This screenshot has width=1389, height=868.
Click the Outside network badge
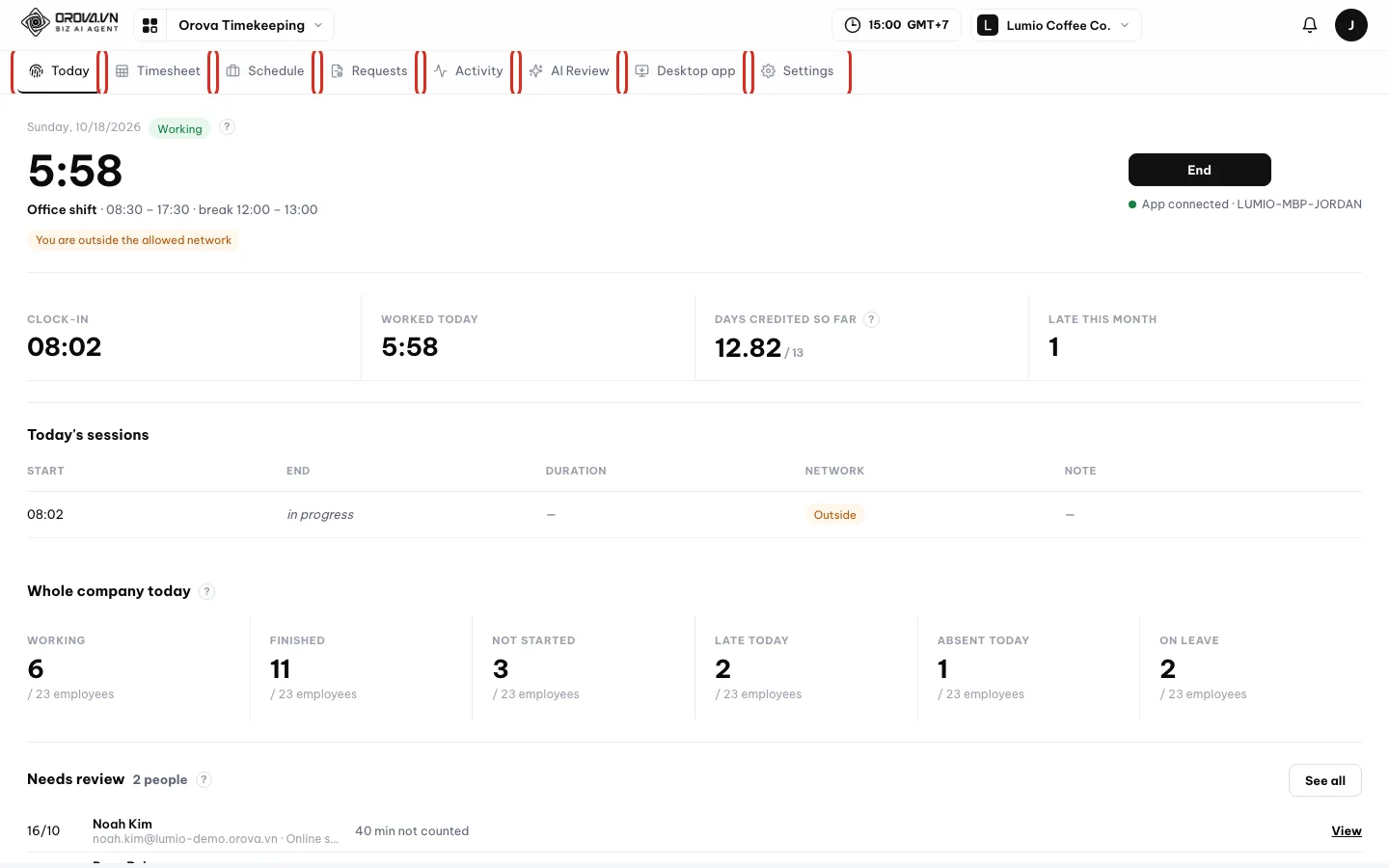point(835,515)
